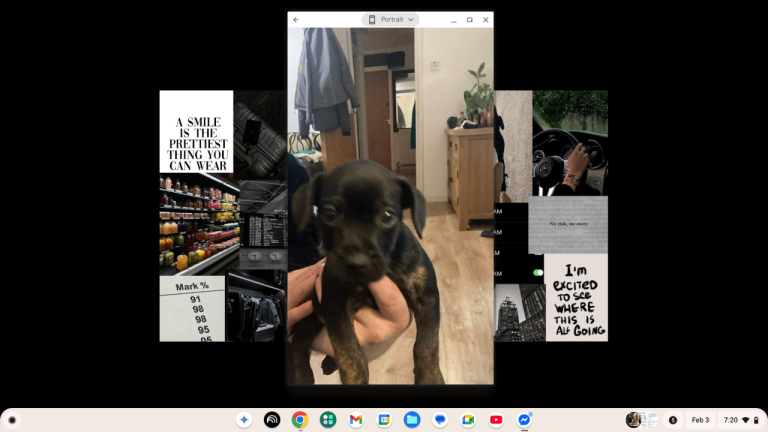
Task: Maximize the Portrait app window
Action: 469,20
